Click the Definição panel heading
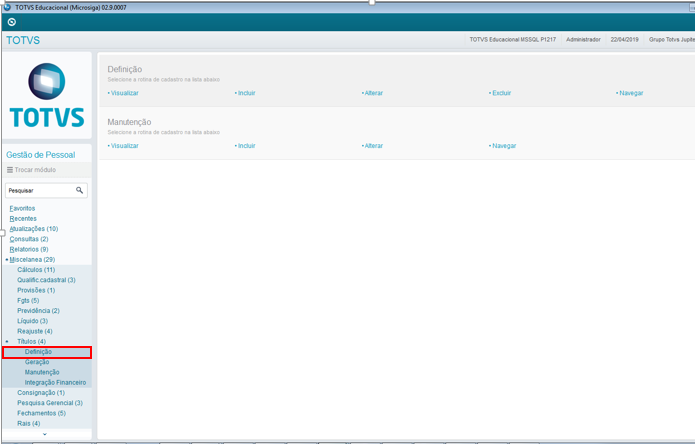Viewport: 695px width, 444px height. coord(125,69)
